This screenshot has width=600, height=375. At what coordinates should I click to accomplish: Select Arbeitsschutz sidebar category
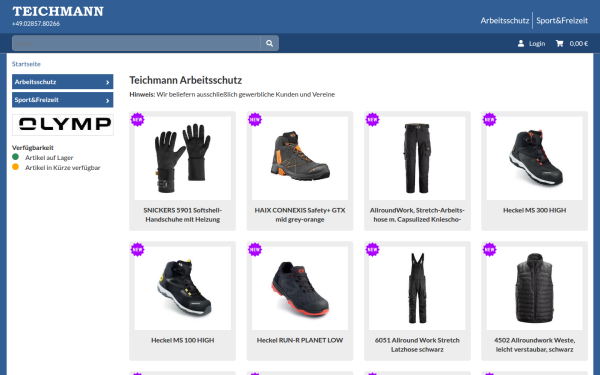point(63,82)
